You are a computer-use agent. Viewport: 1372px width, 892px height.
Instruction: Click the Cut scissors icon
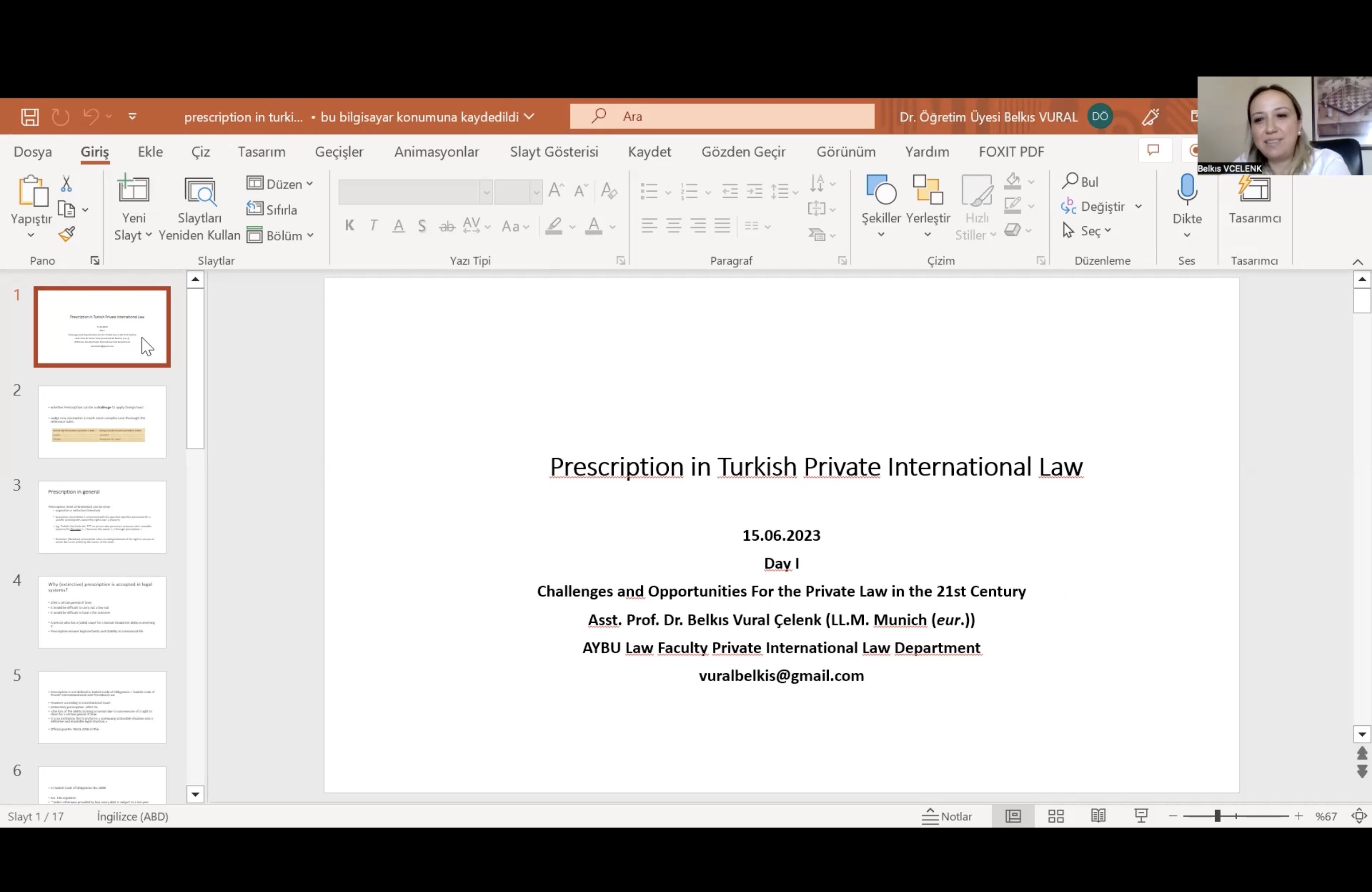(66, 184)
